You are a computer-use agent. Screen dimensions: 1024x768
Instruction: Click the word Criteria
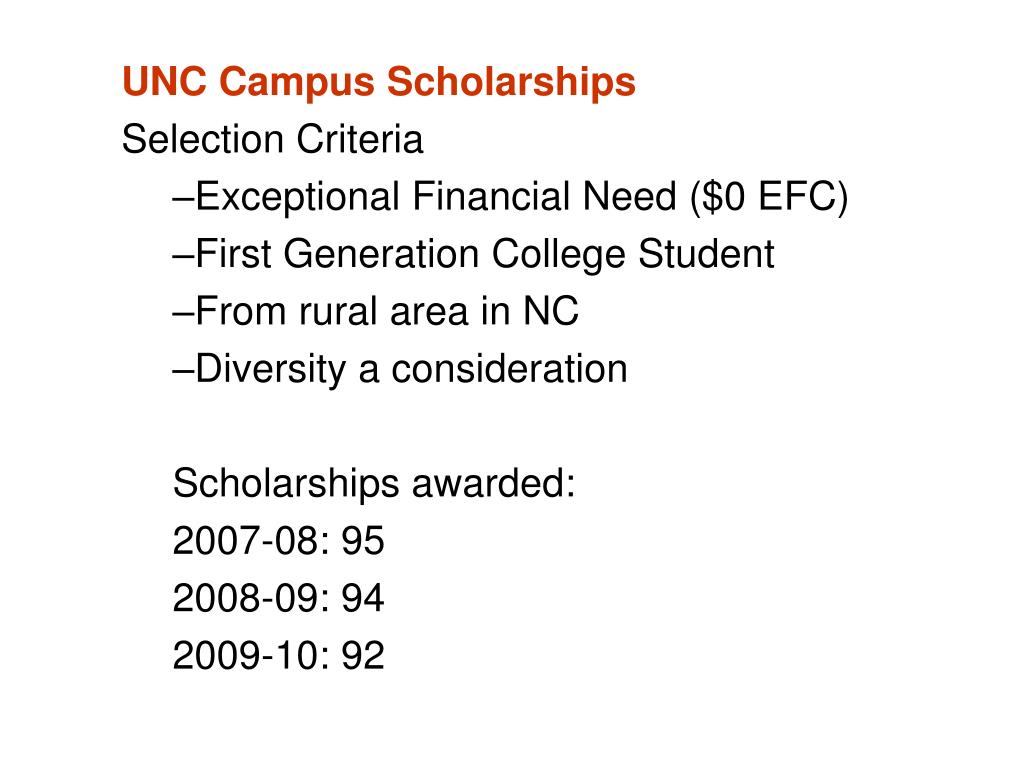359,139
